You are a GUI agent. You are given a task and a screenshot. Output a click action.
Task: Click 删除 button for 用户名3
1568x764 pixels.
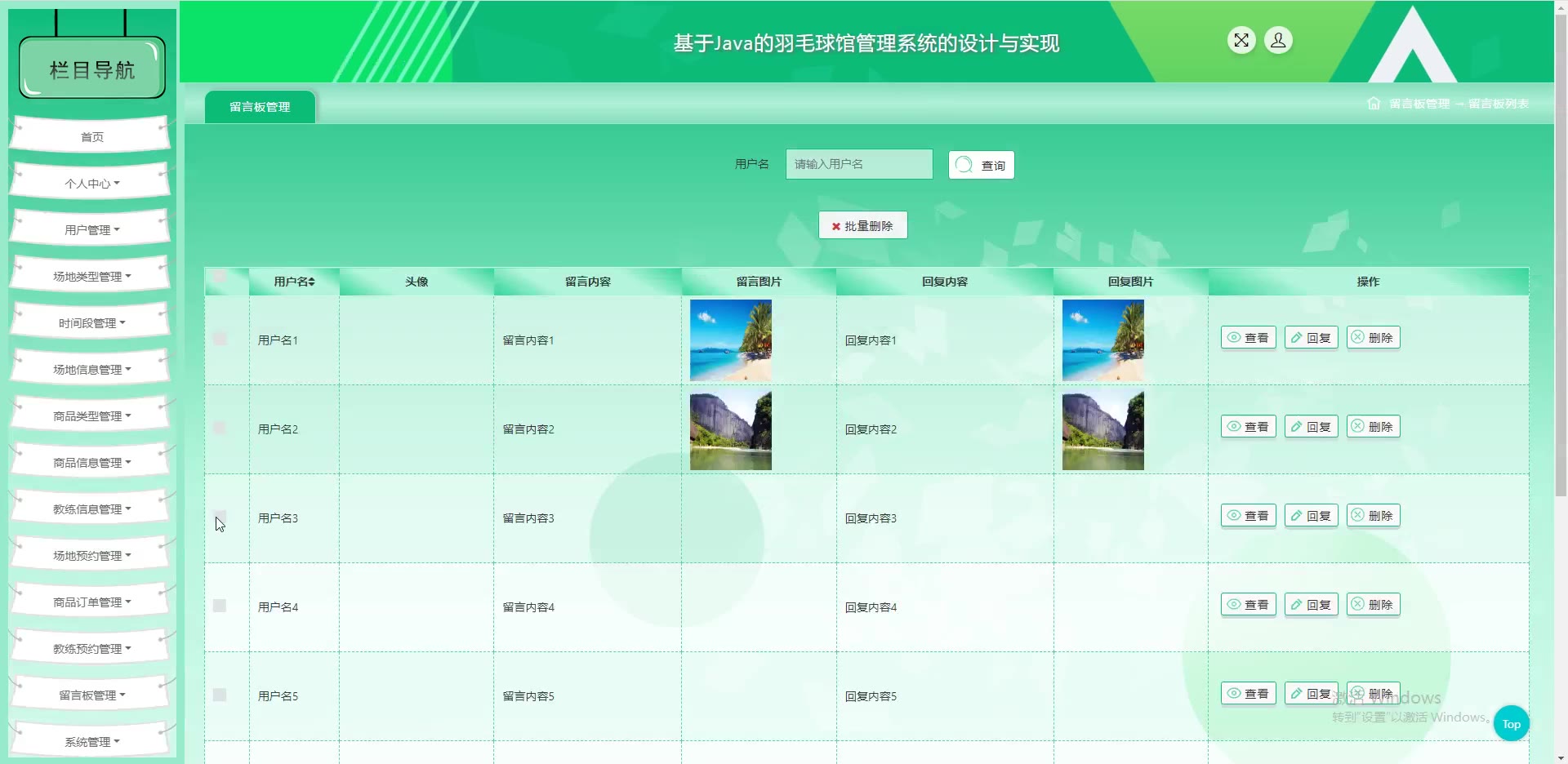click(1373, 515)
